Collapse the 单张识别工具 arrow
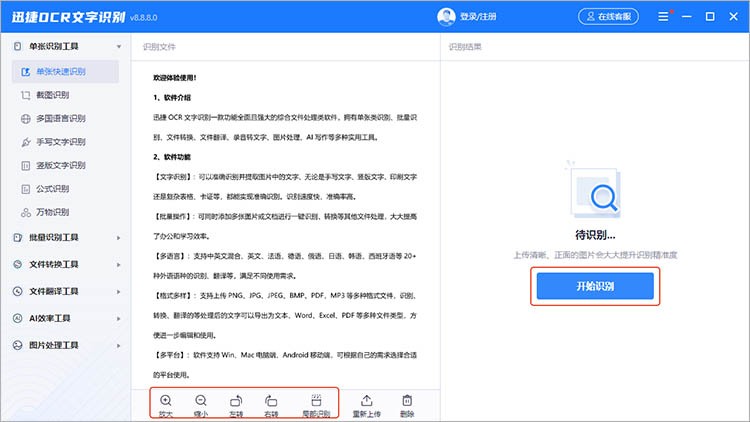This screenshot has height=422, width=750. (119, 46)
